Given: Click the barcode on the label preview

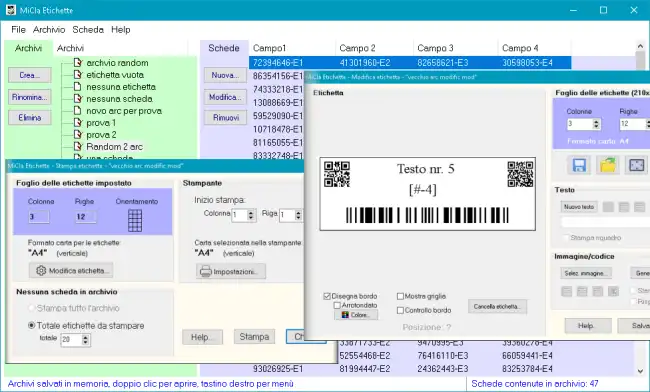Looking at the screenshot, I should point(427,215).
